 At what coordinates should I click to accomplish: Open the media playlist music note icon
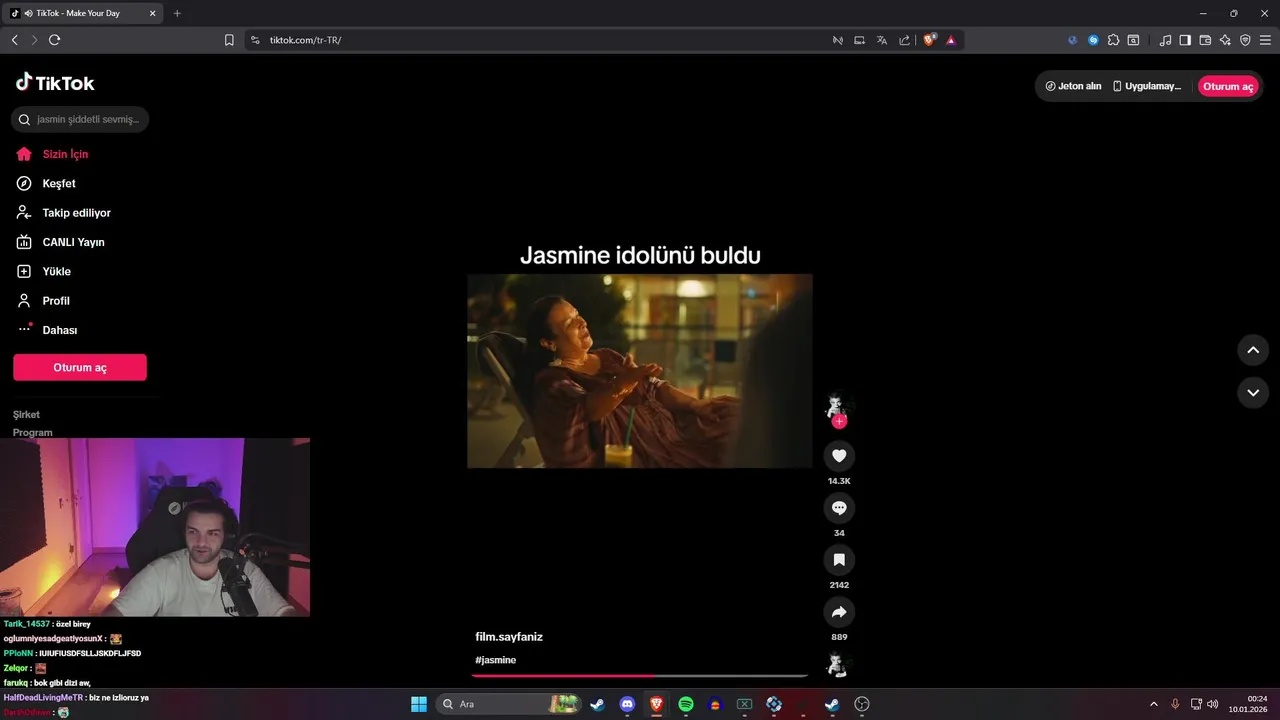1165,40
